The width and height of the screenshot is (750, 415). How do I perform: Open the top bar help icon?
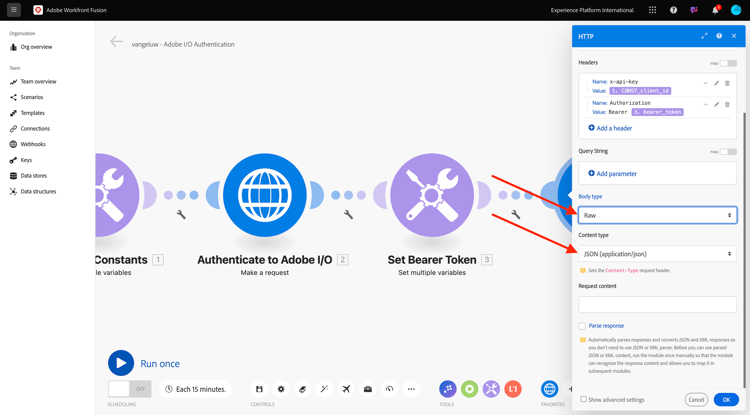(x=673, y=10)
